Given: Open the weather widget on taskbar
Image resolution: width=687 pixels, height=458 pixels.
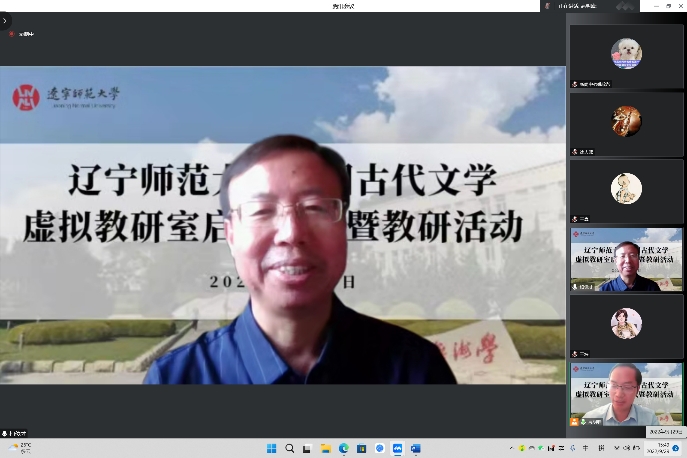Looking at the screenshot, I should (18, 448).
